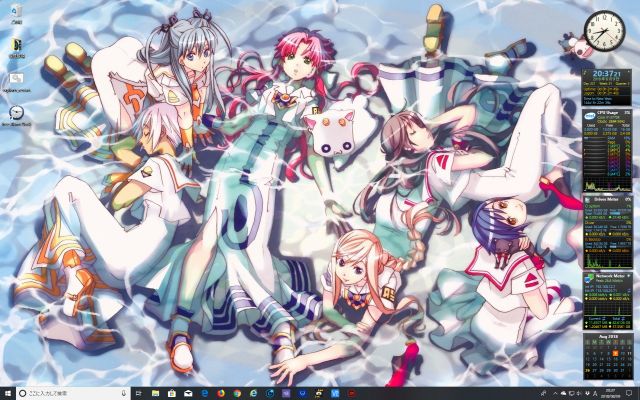The image size is (640, 400).
Task: Launch Firefox from the taskbar
Action: click(x=221, y=393)
